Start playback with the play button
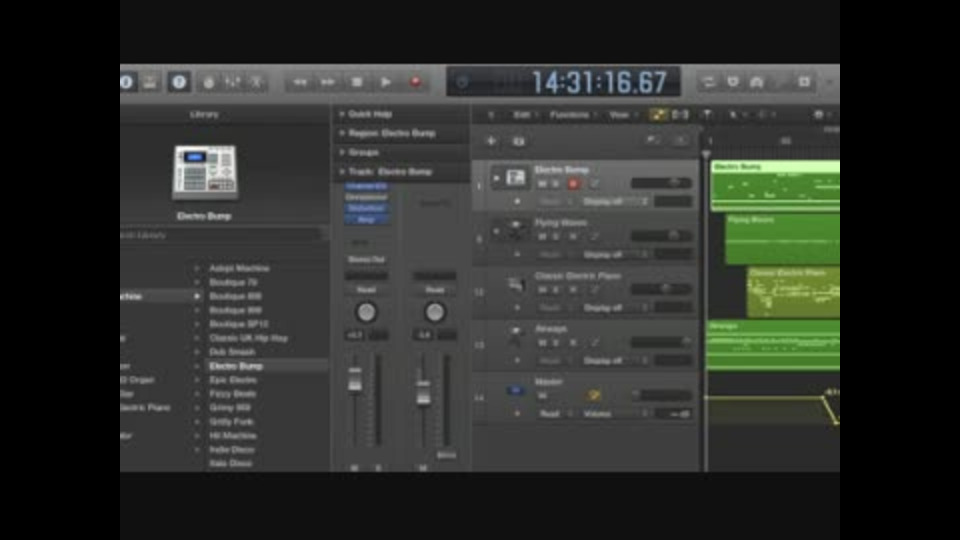 pyautogui.click(x=386, y=82)
